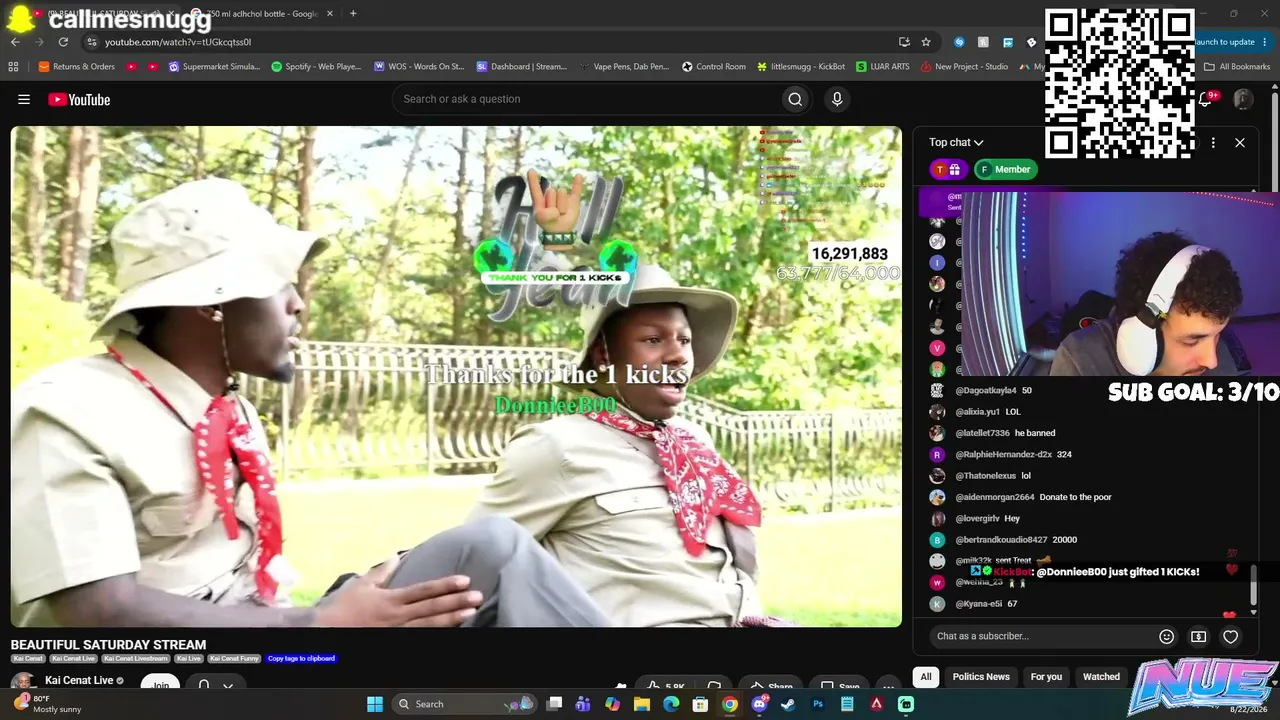The height and width of the screenshot is (720, 1280).
Task: Start voice search with microphone icon
Action: [837, 99]
